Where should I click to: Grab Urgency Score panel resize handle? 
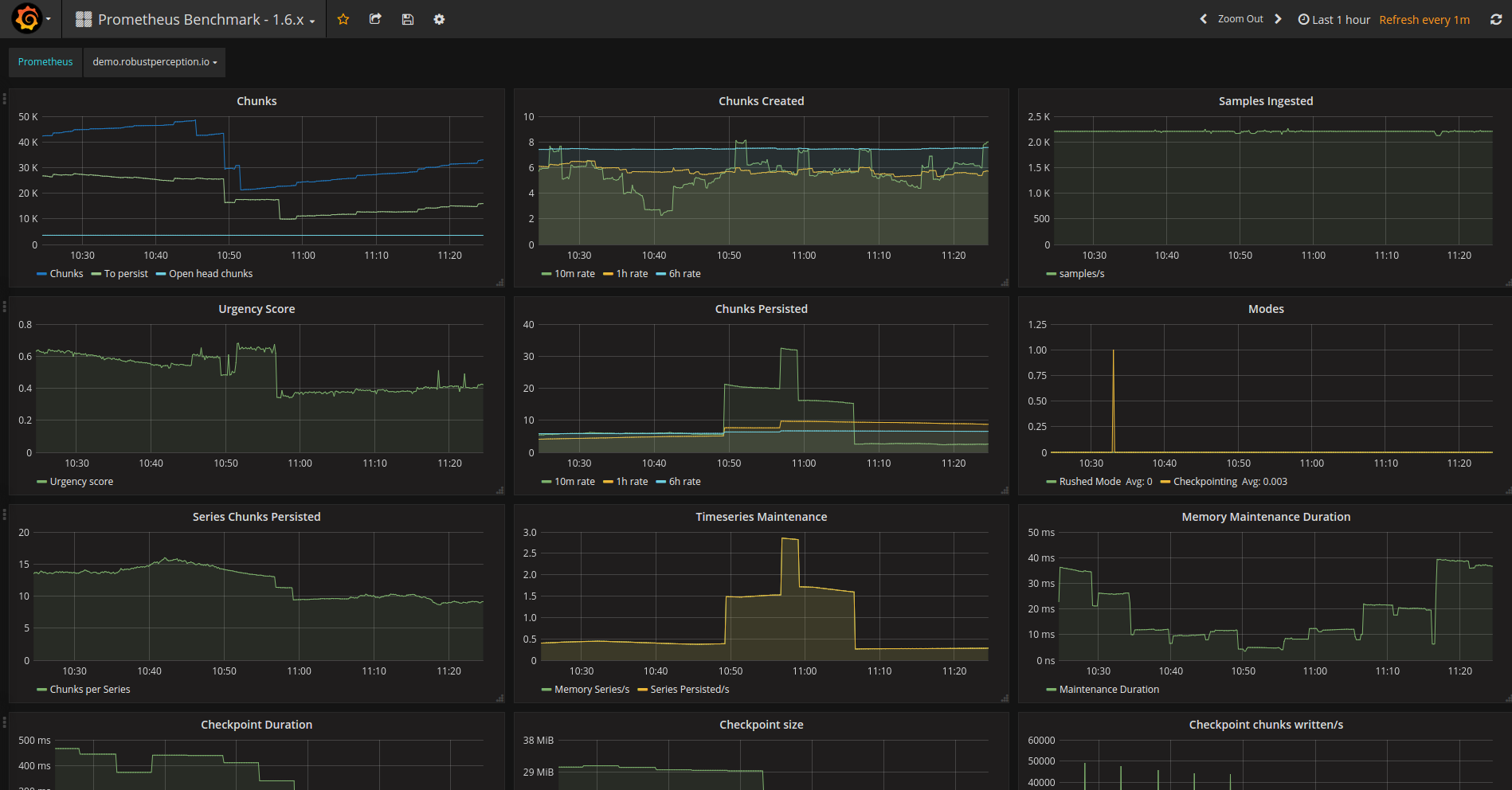pos(500,491)
